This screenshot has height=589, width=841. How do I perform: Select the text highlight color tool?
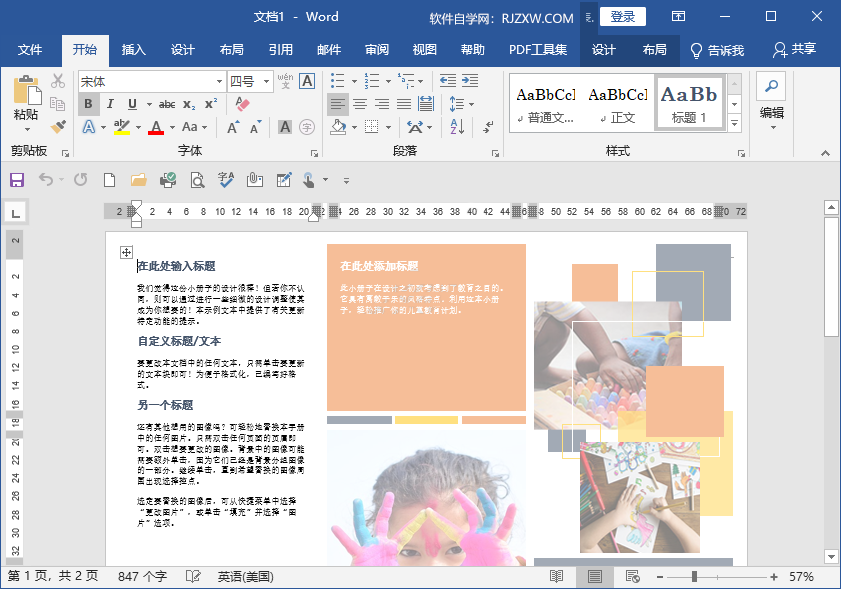pos(120,127)
